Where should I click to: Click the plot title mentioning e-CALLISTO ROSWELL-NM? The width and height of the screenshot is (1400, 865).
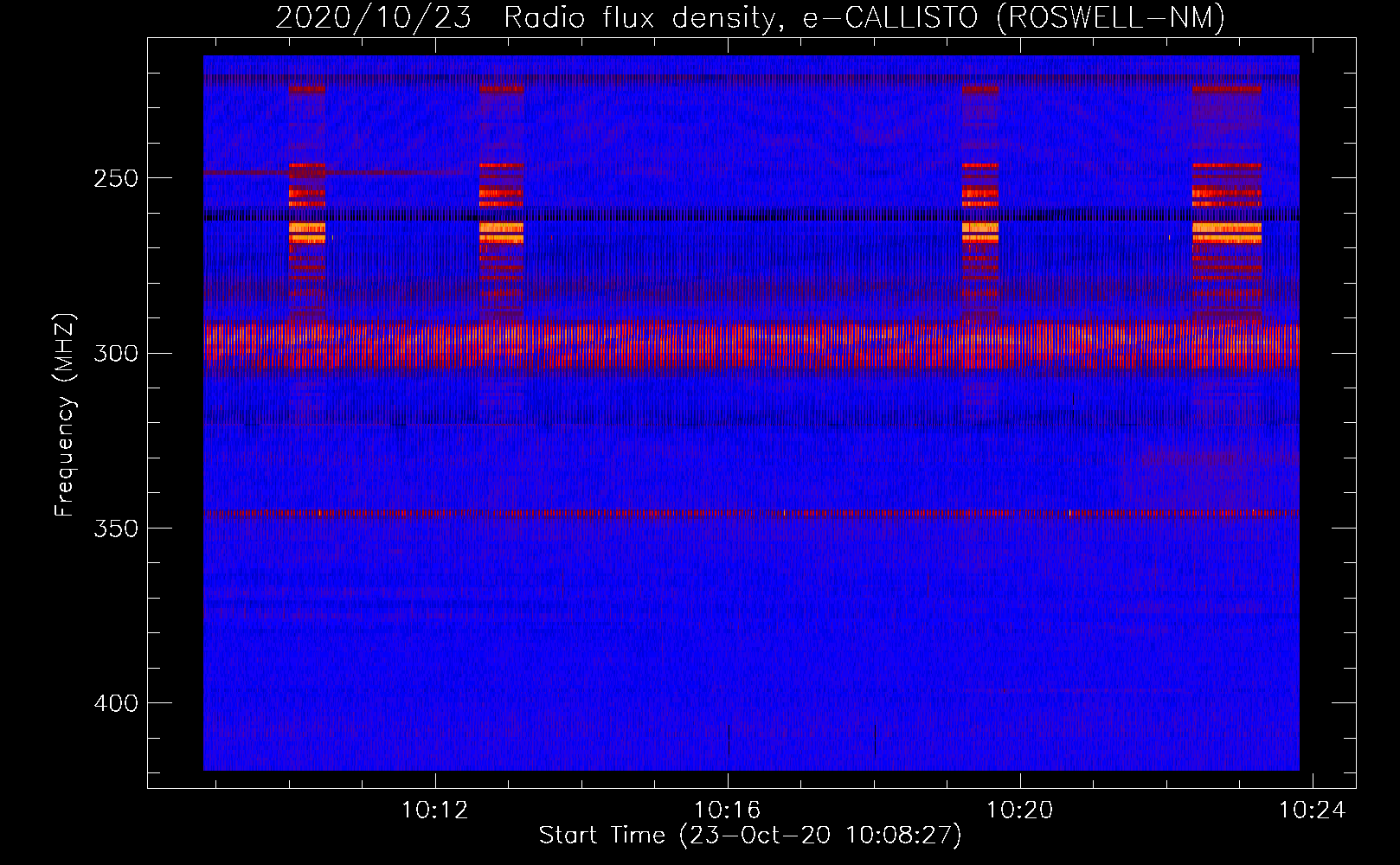tap(750, 17)
